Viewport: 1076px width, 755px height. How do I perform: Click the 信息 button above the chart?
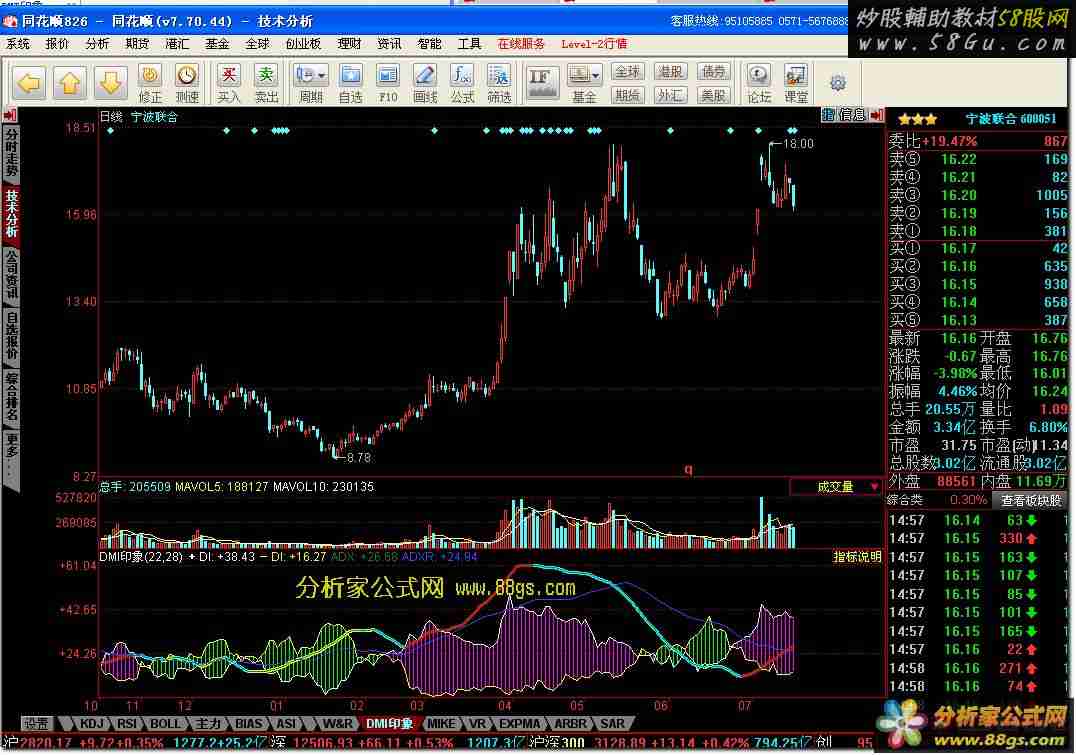[852, 115]
